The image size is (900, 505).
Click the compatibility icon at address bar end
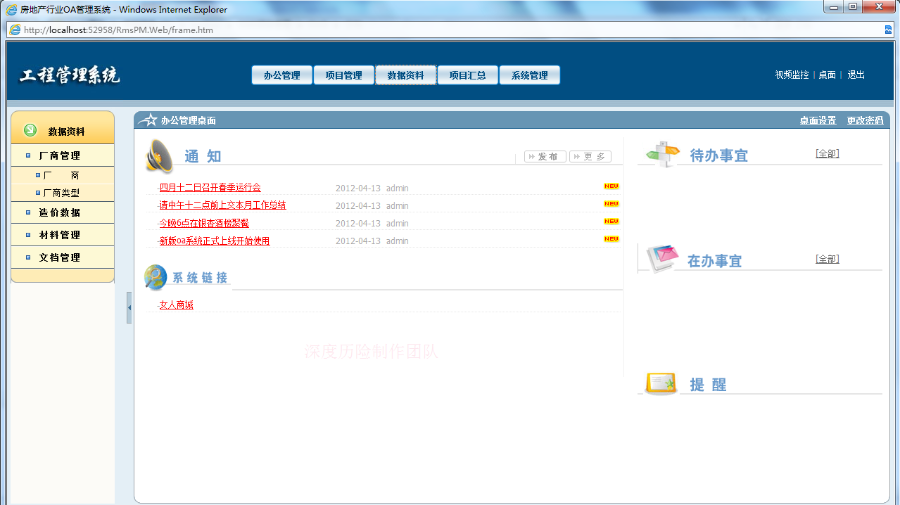tap(888, 30)
